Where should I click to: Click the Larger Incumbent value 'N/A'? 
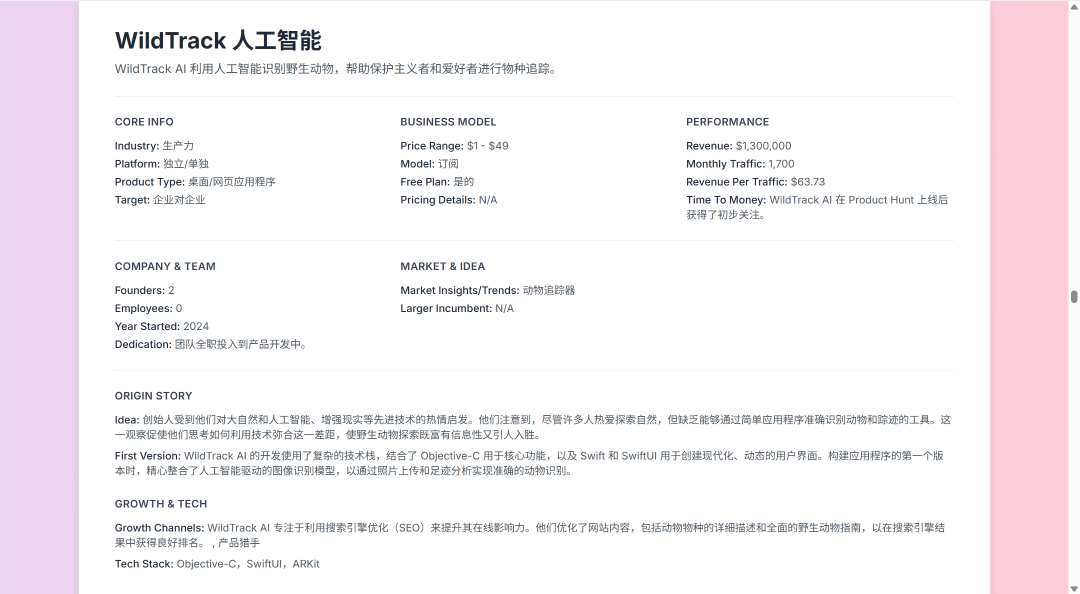point(505,309)
